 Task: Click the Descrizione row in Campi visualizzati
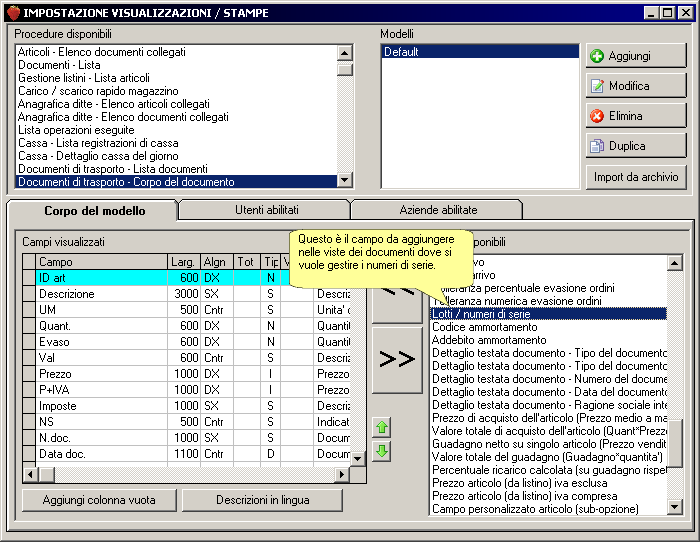point(100,294)
